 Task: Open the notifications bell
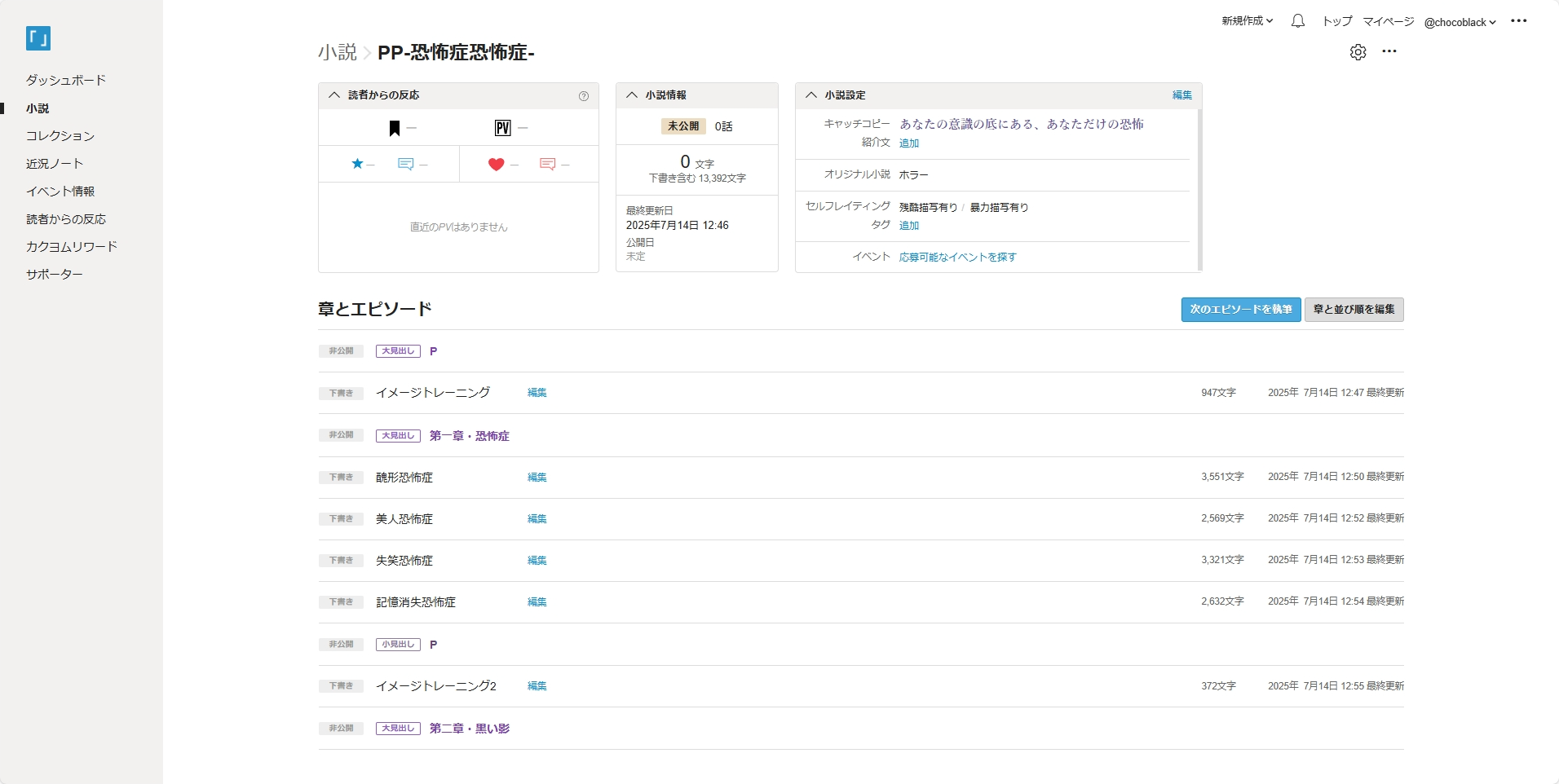click(x=1297, y=21)
